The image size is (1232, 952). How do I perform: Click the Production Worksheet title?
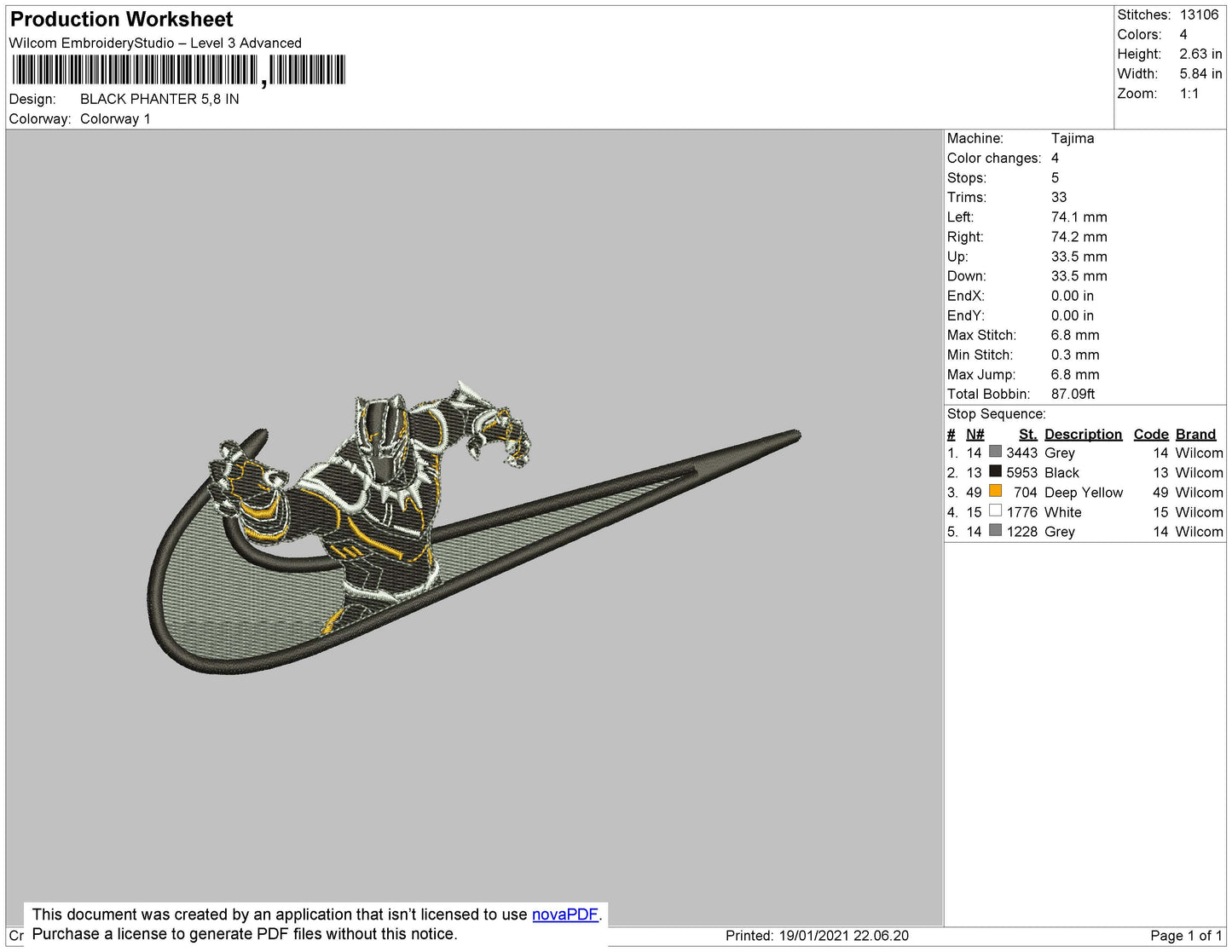121,20
